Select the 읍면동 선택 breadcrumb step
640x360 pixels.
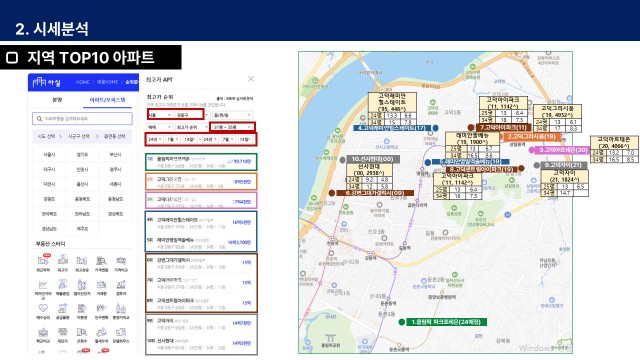114,136
